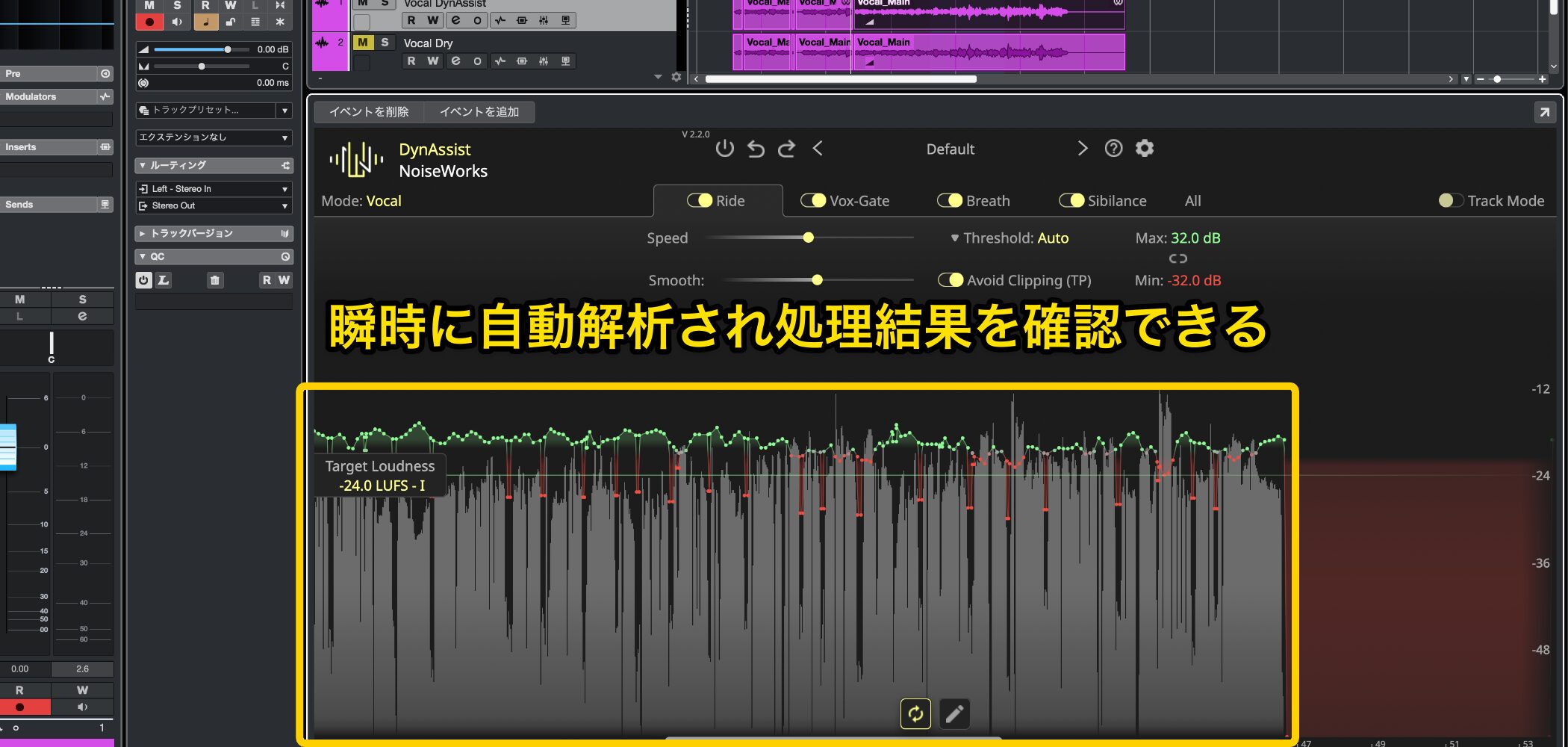Viewport: 1568px width, 747px height.
Task: Click show lanes icon in inspector
Action: 255,22
